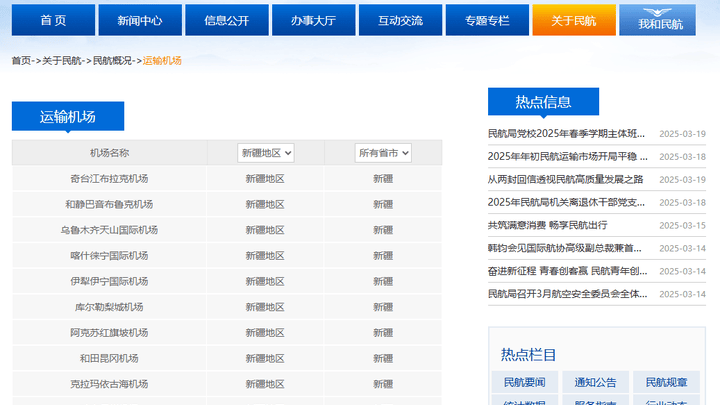Click 库尔勒梨城机场 in the list
The image size is (720, 405).
109,307
